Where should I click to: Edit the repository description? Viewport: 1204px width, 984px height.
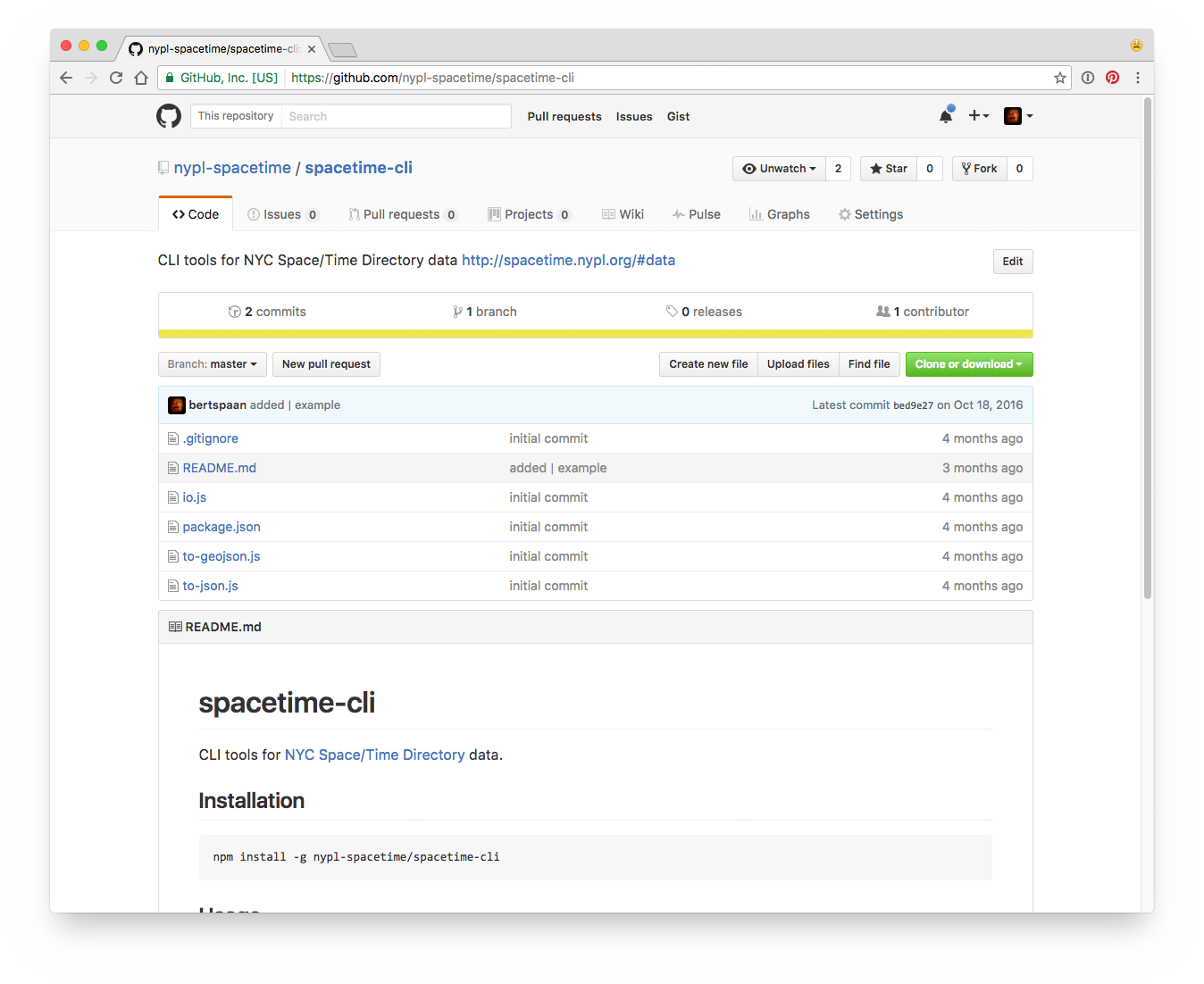tap(1013, 262)
